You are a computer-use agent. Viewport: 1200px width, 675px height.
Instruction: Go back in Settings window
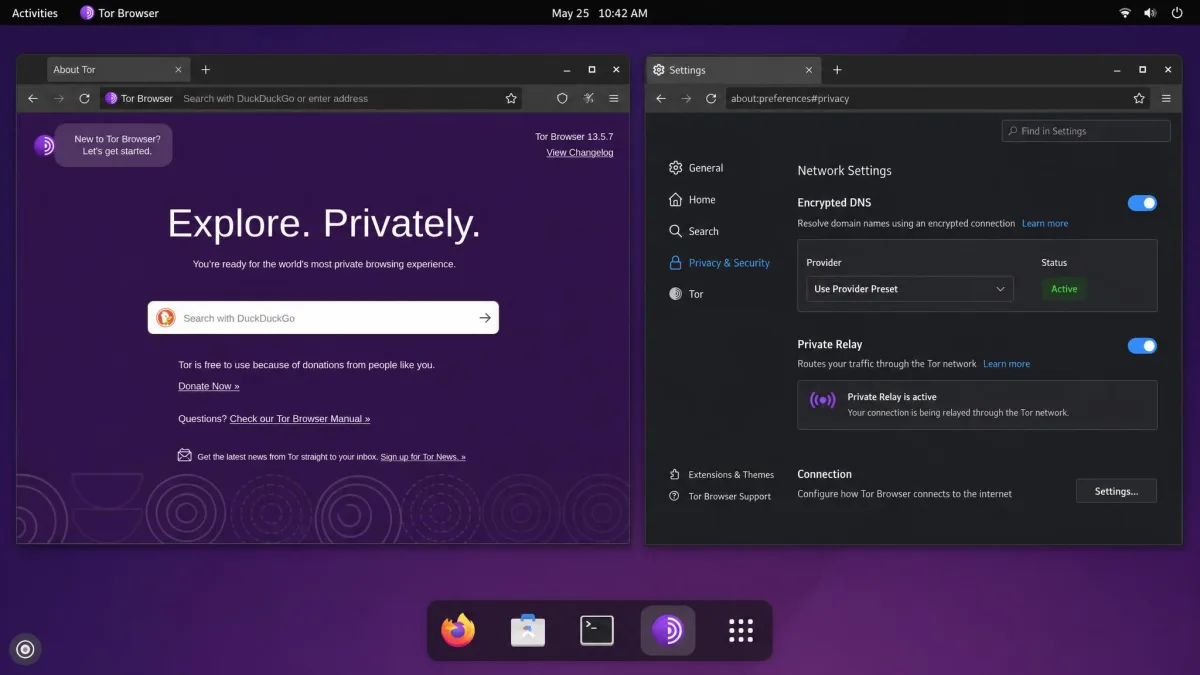coord(661,98)
